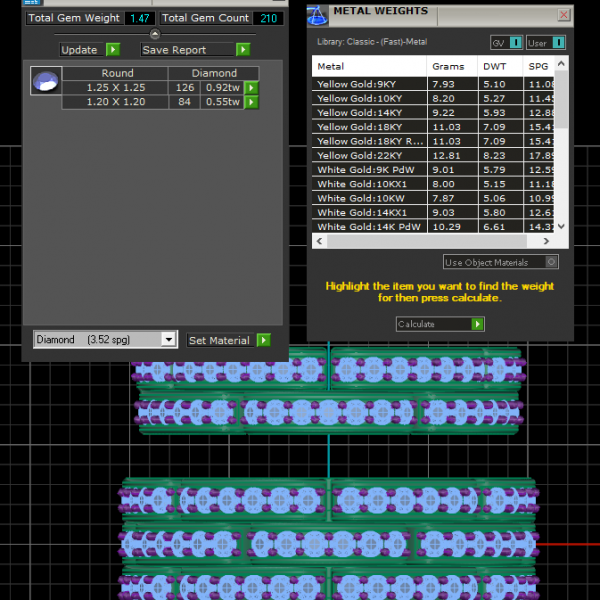Enable Use Object Materials option
This screenshot has height=600, width=600.
[x=550, y=262]
